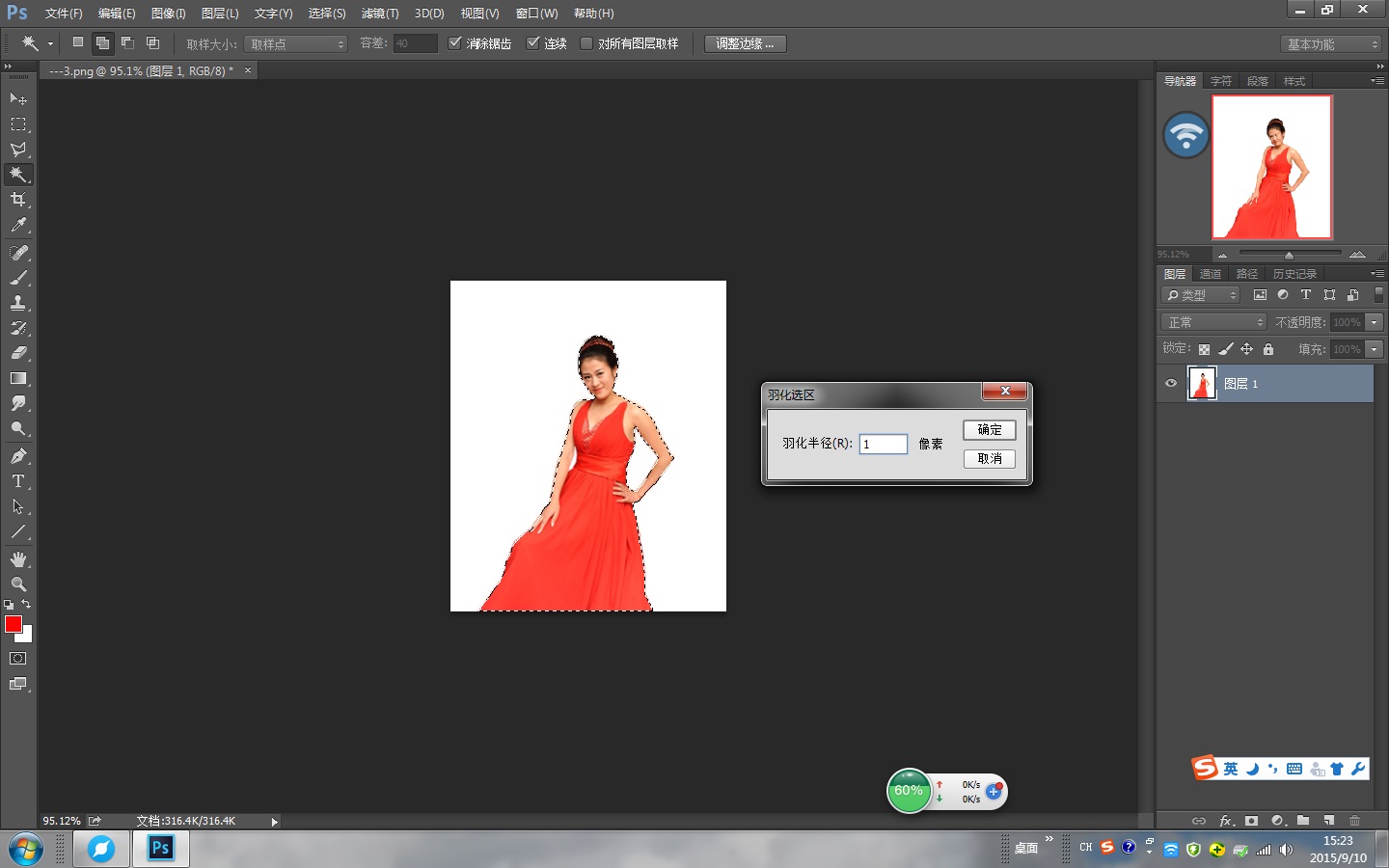Switch to 历史记录 history tab
1389x868 pixels.
[x=1294, y=274]
